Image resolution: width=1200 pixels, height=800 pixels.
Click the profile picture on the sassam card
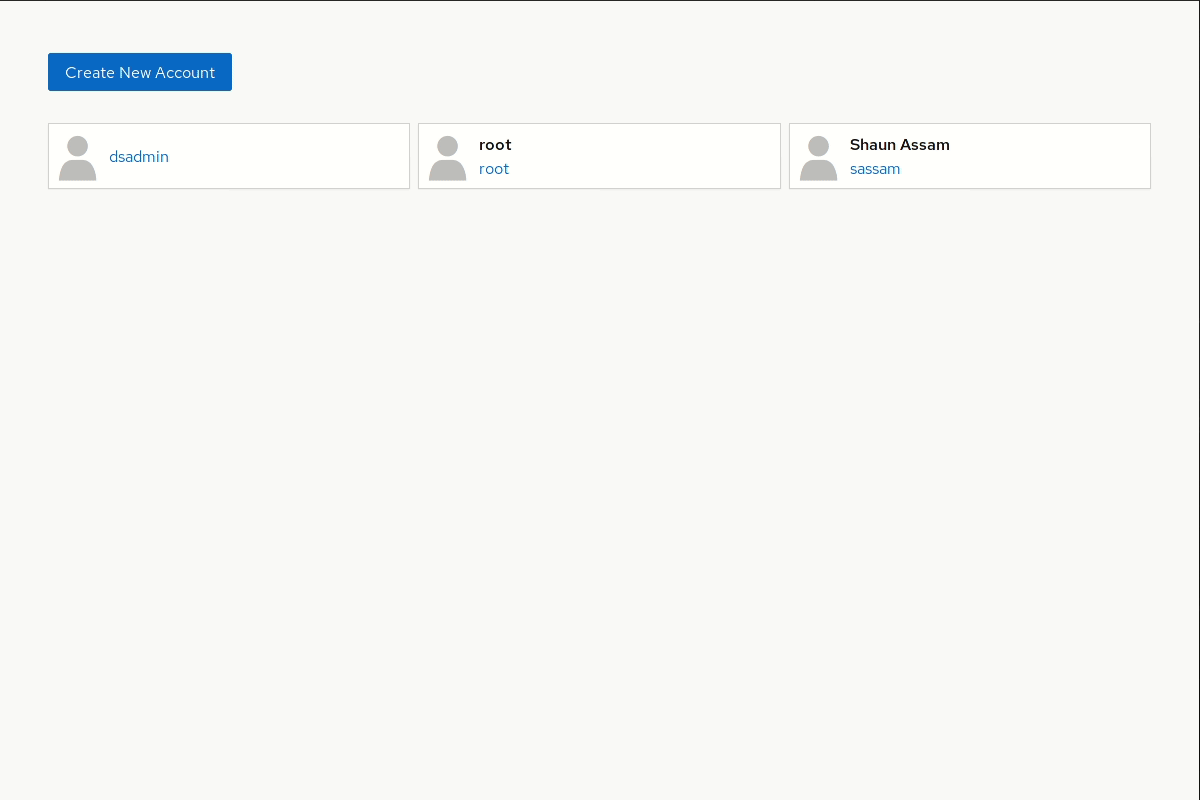(818, 156)
